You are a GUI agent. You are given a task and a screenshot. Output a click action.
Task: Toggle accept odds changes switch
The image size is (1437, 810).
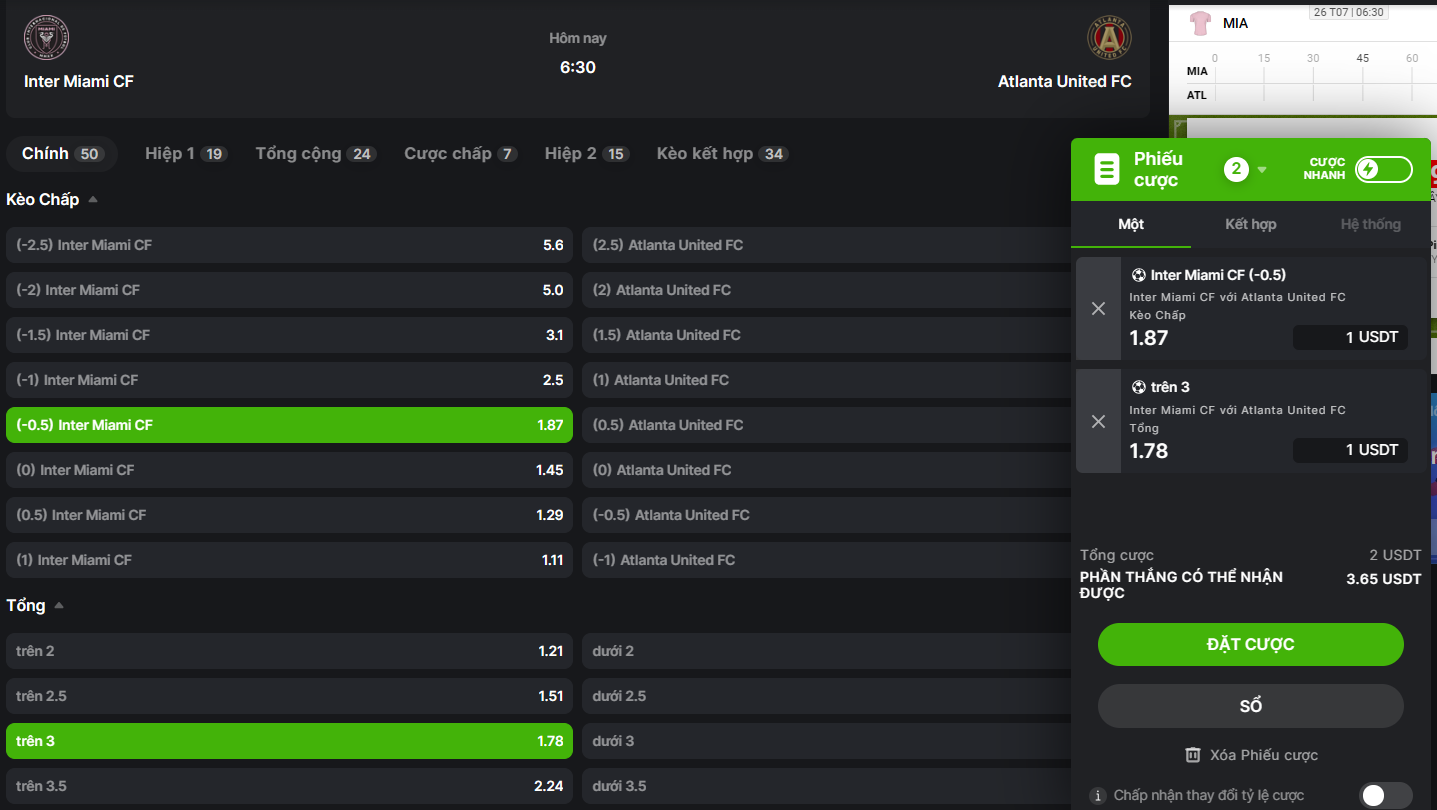tap(1385, 795)
